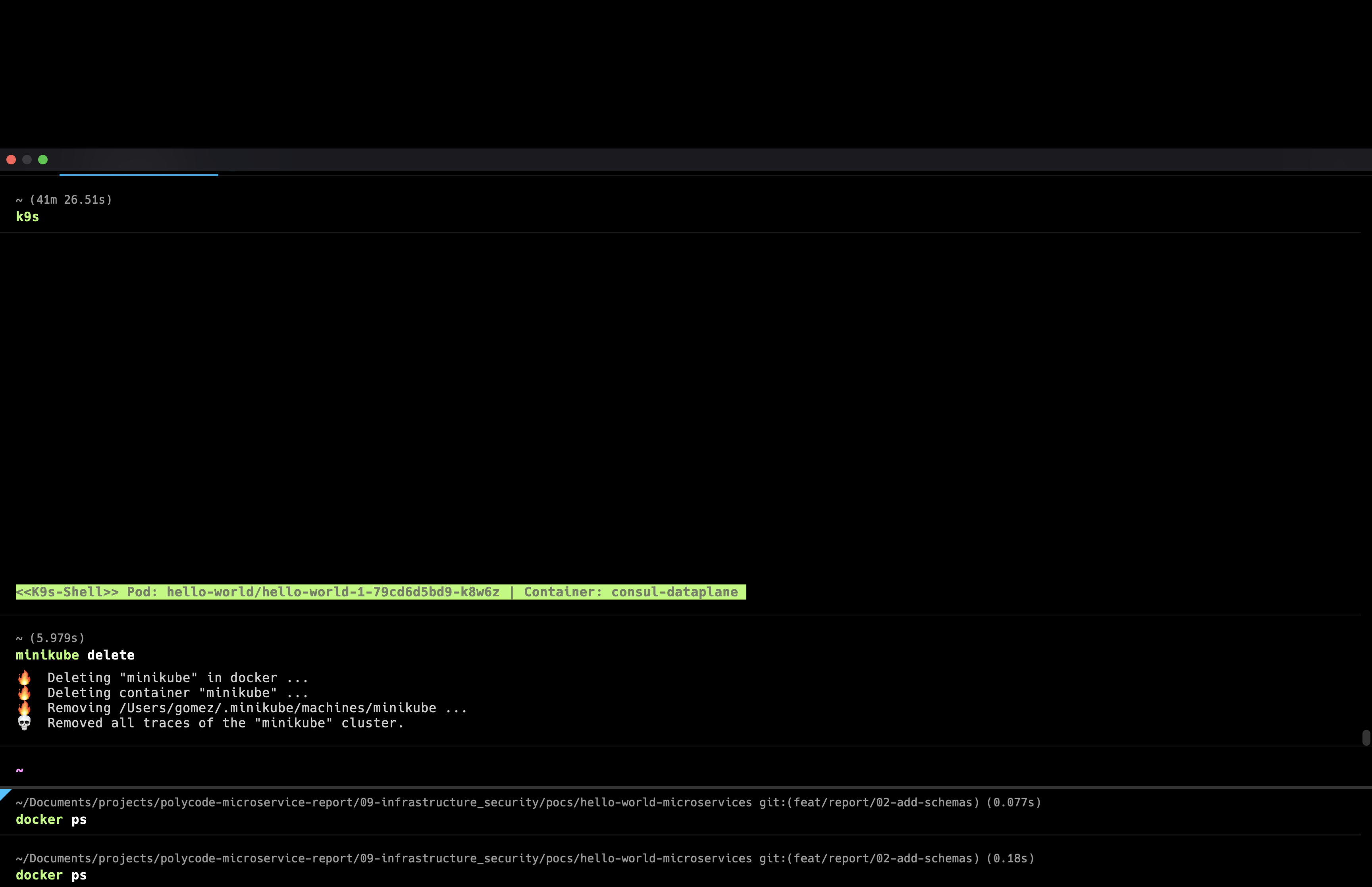
Task: Click the '(5.979s)' execution time label
Action: [58, 638]
